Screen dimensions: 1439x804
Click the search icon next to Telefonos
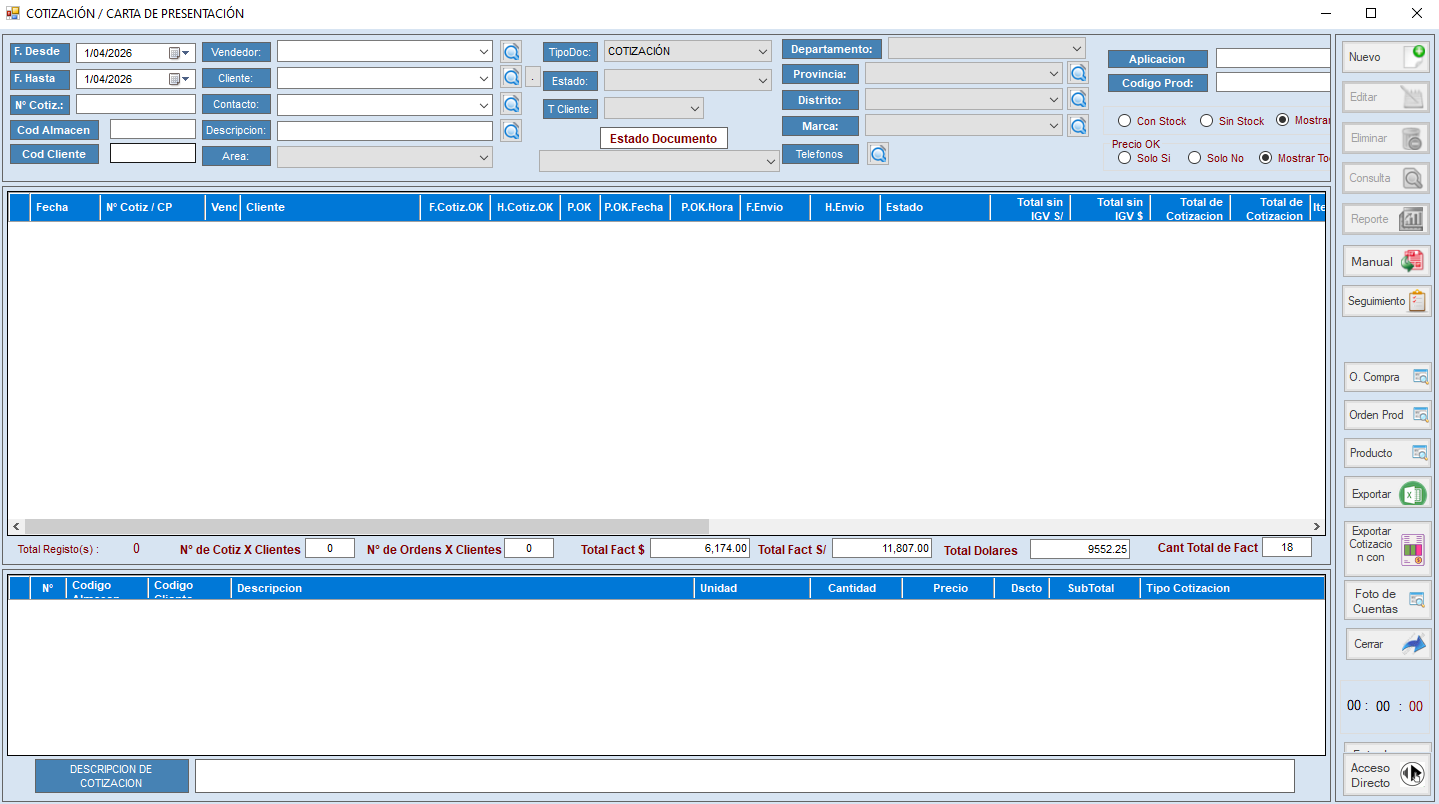click(878, 154)
